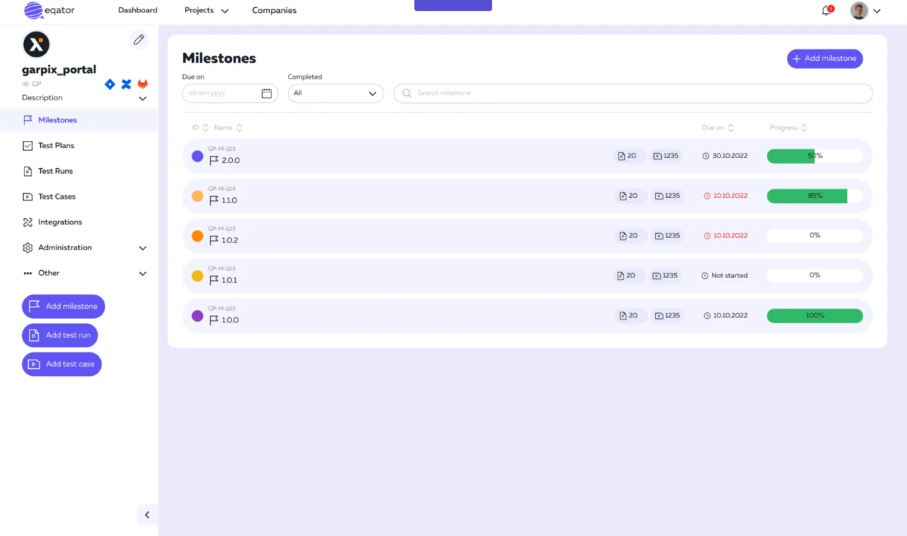The height and width of the screenshot is (536, 907).
Task: Click the test cases 1235 badge for 2.0.0
Action: 666,156
